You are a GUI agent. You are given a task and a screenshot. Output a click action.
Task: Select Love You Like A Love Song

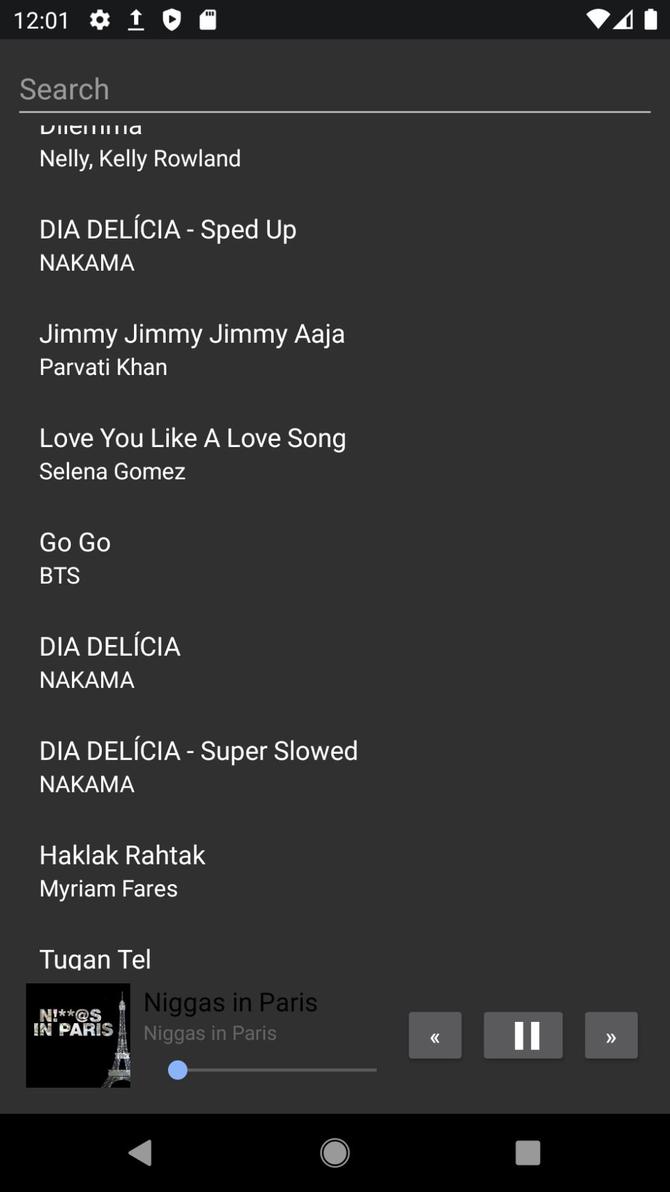click(192, 453)
